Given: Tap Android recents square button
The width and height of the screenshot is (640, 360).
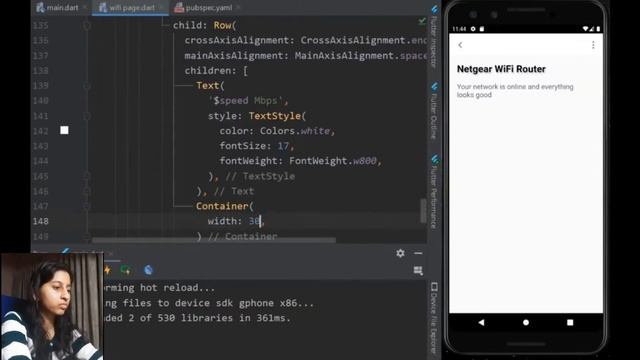Looking at the screenshot, I should pyautogui.click(x=570, y=322).
